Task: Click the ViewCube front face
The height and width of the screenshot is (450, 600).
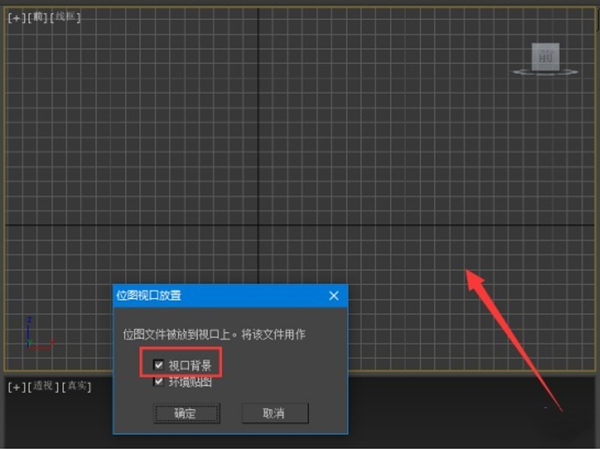Action: (x=545, y=57)
